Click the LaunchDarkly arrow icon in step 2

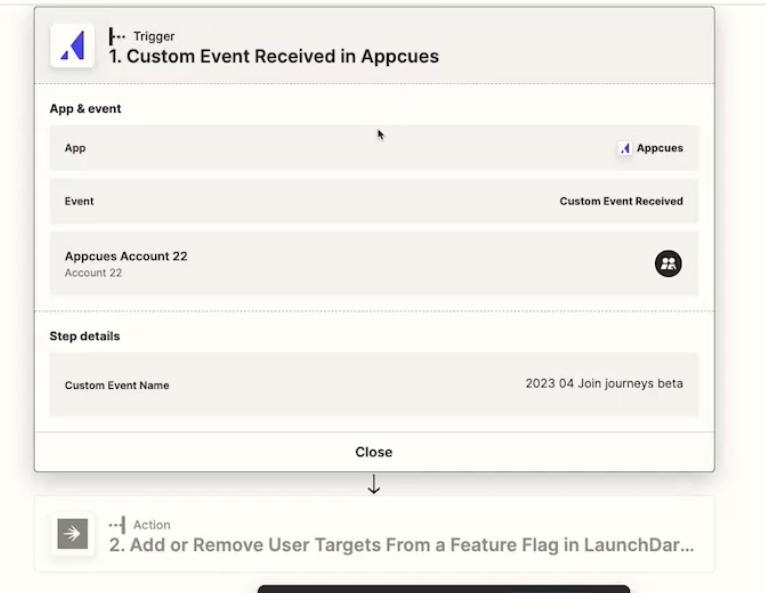point(72,533)
